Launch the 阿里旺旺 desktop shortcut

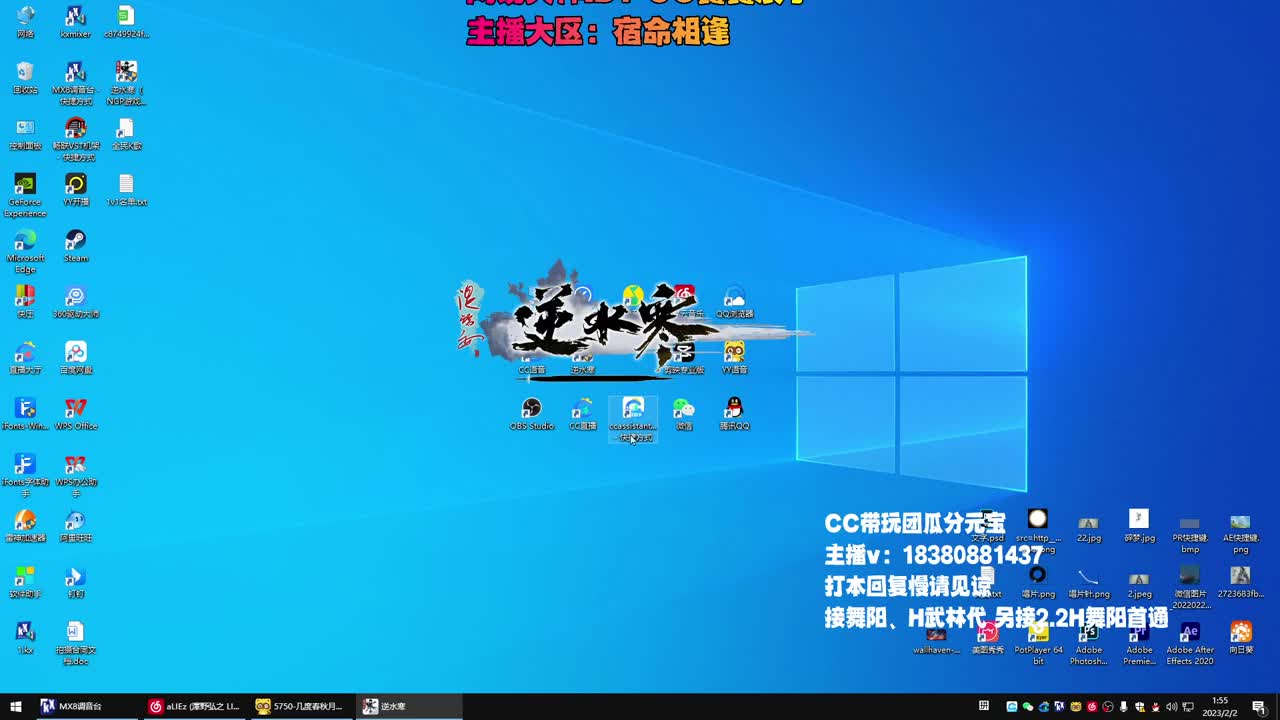pyautogui.click(x=75, y=525)
